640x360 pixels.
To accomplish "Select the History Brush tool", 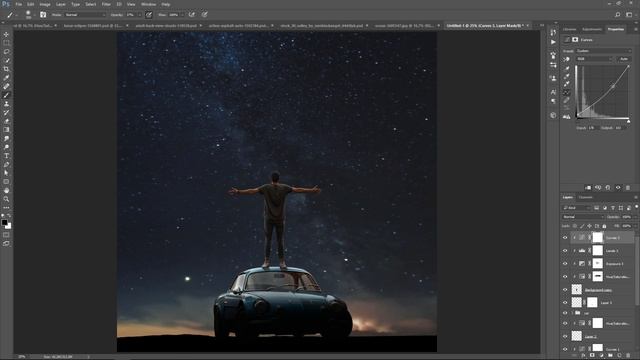I will [x=6, y=112].
